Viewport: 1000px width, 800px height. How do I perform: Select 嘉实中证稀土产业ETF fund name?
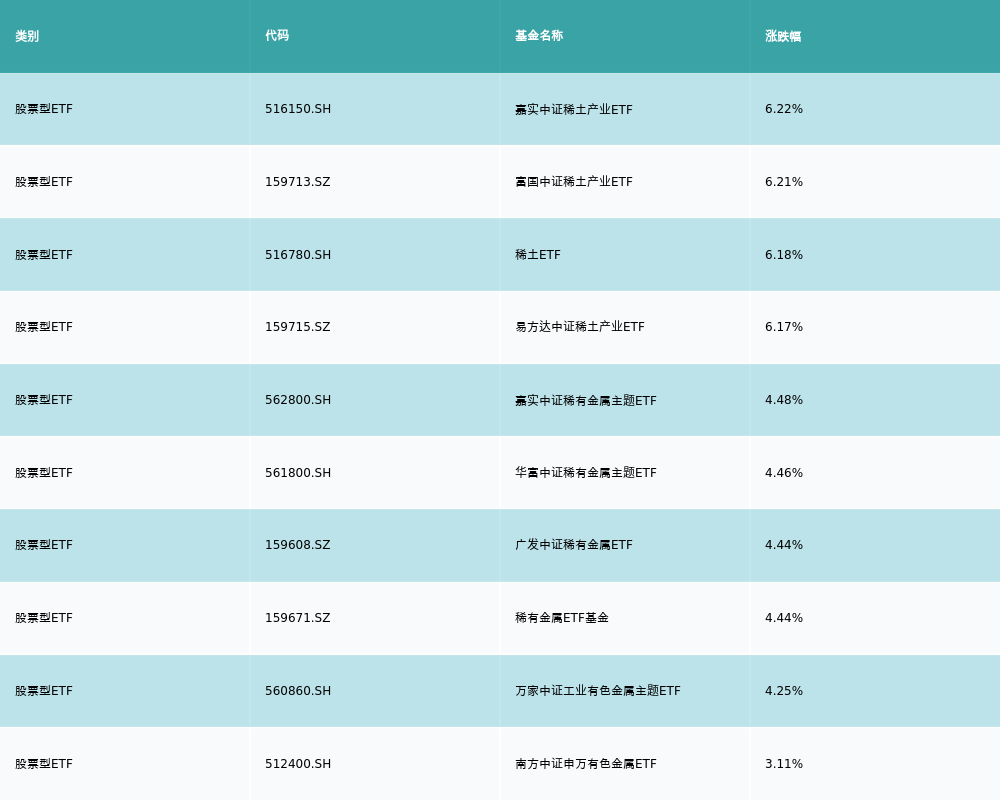[574, 109]
